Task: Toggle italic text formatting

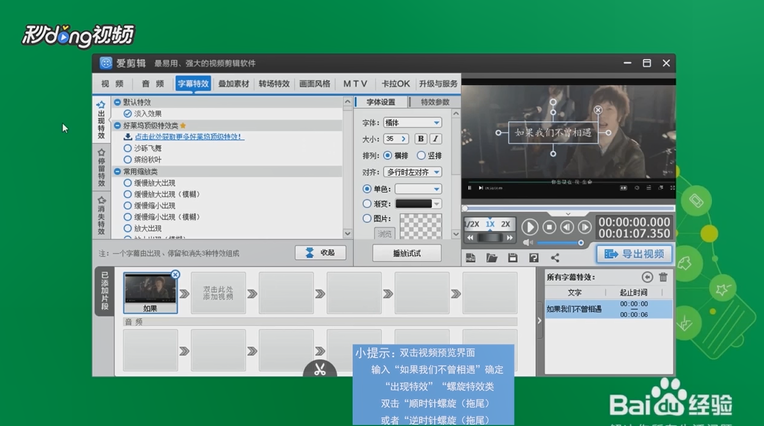Action: click(436, 139)
